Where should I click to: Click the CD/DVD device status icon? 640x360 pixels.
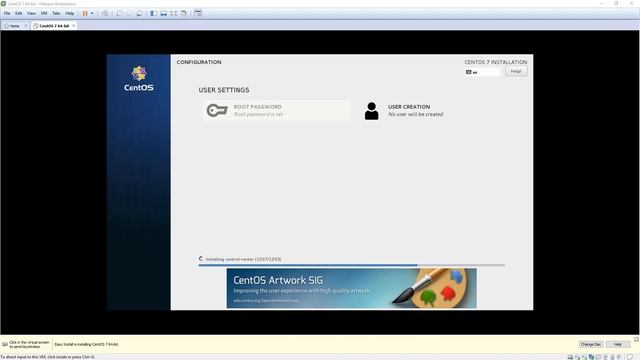click(x=577, y=357)
